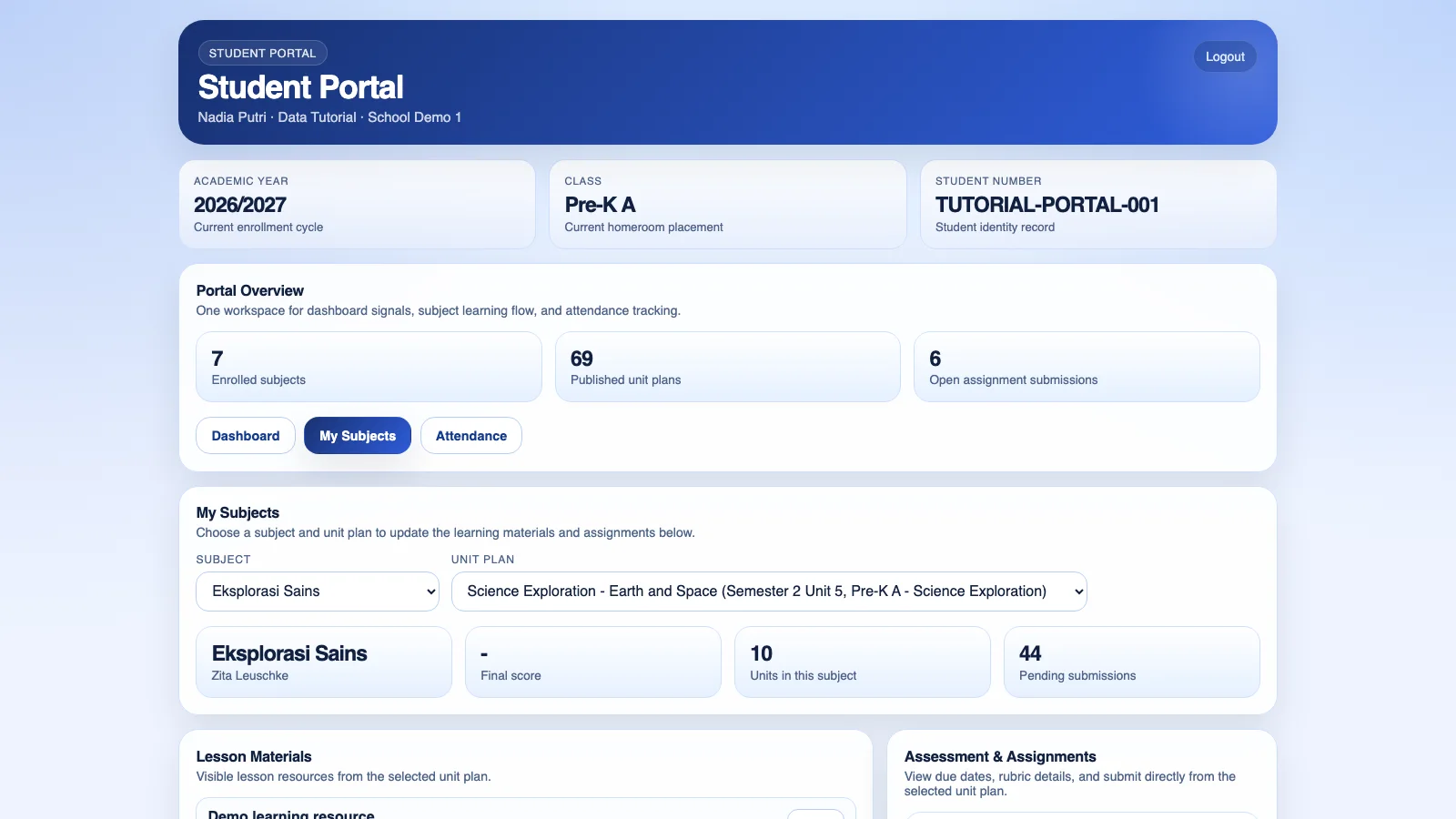Screen dimensions: 1456x819
Task: Click the 69 Published unit plans stat
Action: tap(728, 367)
